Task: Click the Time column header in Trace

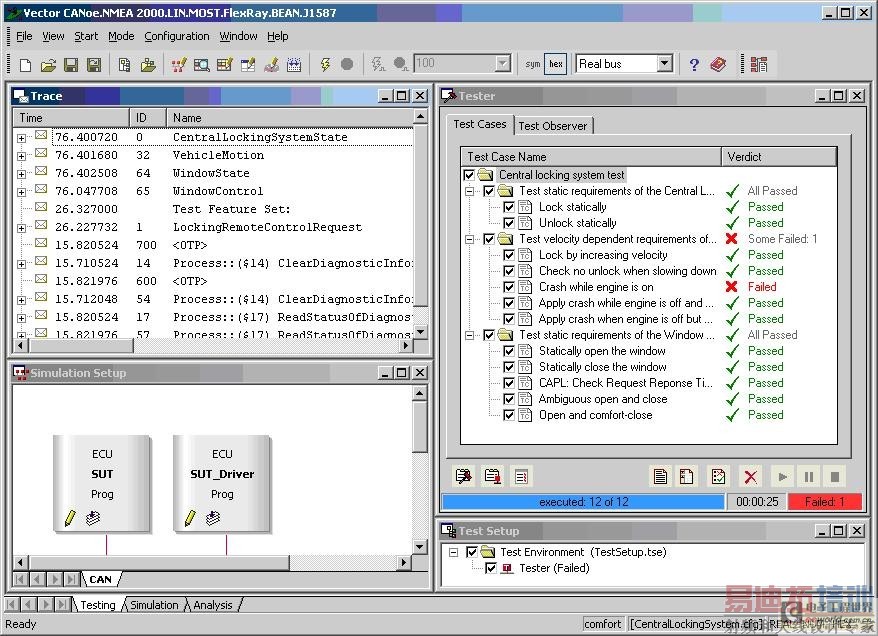Action: tap(71, 118)
